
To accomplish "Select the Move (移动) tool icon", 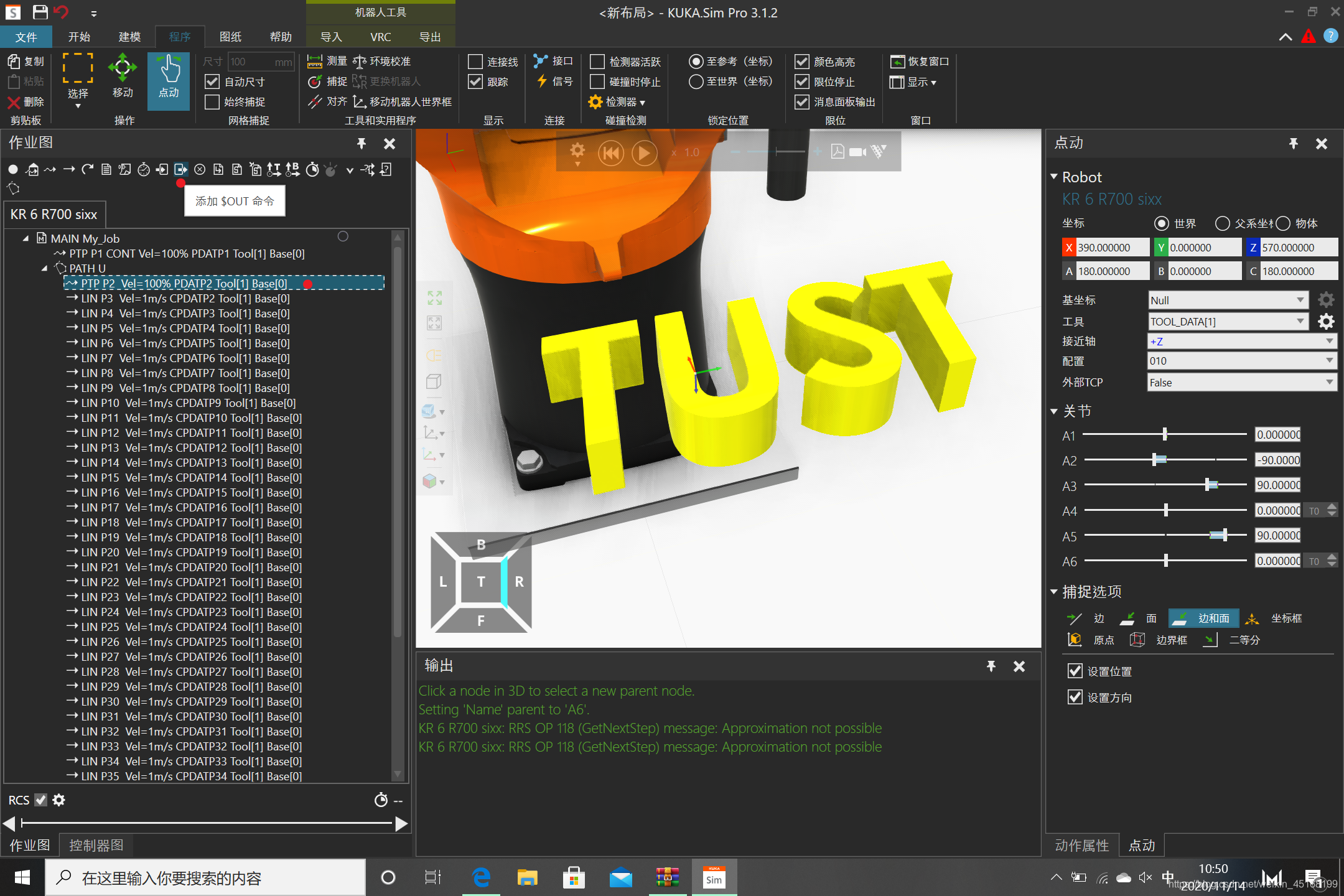I will point(122,68).
